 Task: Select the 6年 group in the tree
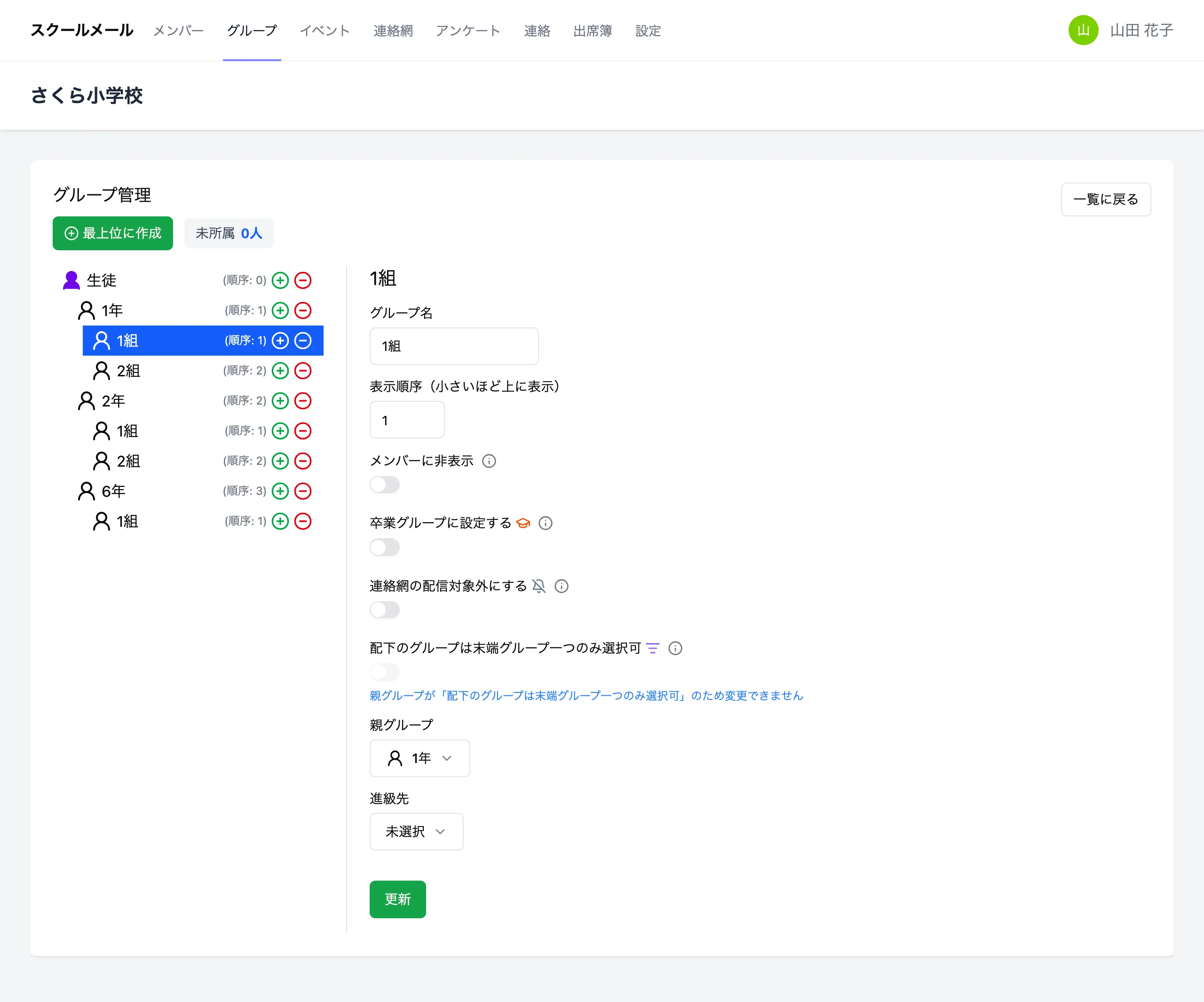pyautogui.click(x=196, y=491)
